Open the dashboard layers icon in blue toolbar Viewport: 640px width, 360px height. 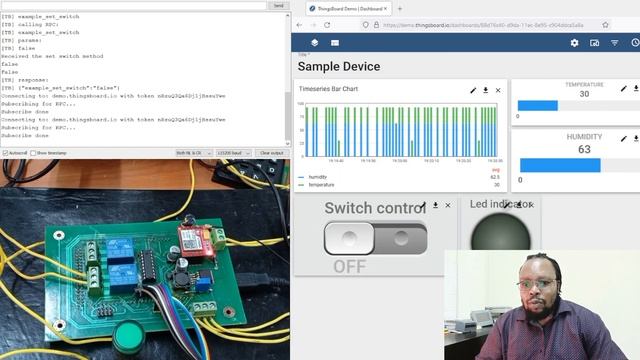[314, 42]
